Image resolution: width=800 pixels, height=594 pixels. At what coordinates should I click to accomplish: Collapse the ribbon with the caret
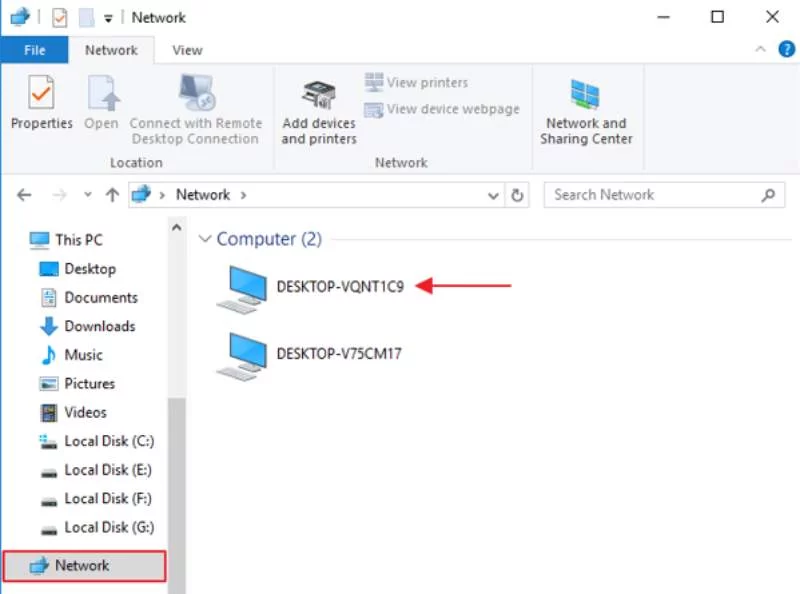(x=760, y=50)
